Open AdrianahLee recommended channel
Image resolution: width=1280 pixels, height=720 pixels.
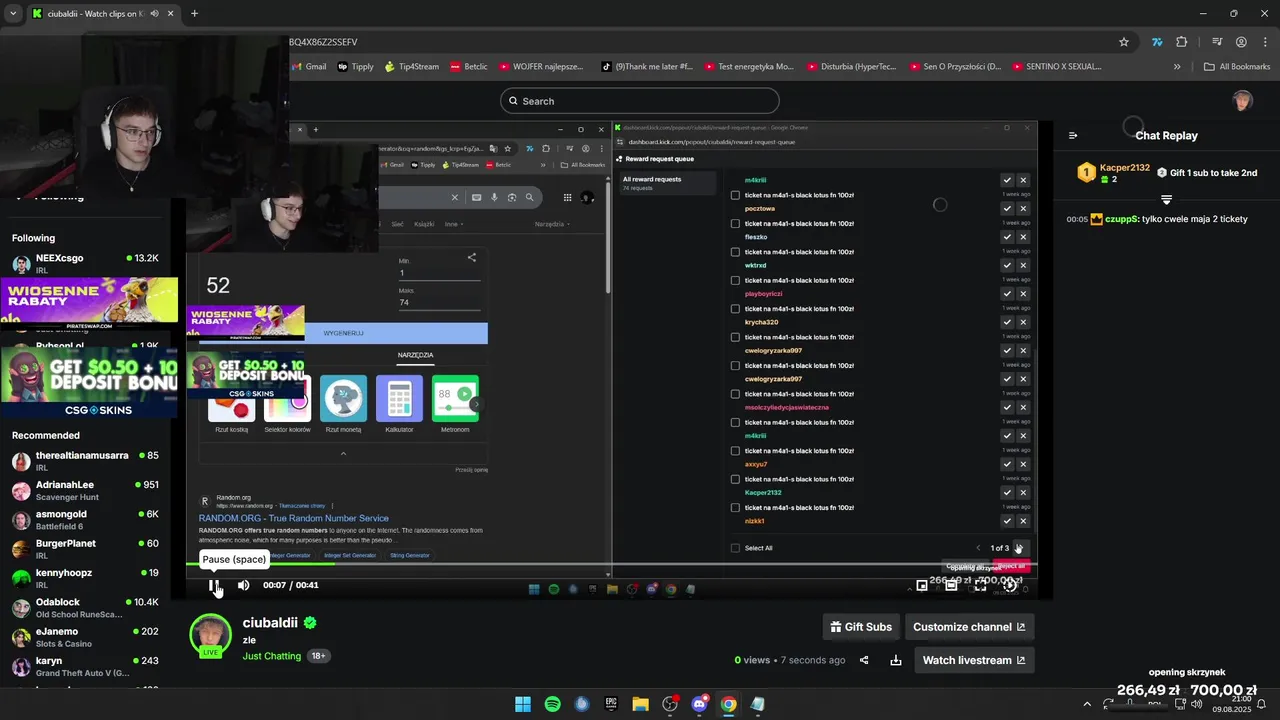pyautogui.click(x=85, y=490)
